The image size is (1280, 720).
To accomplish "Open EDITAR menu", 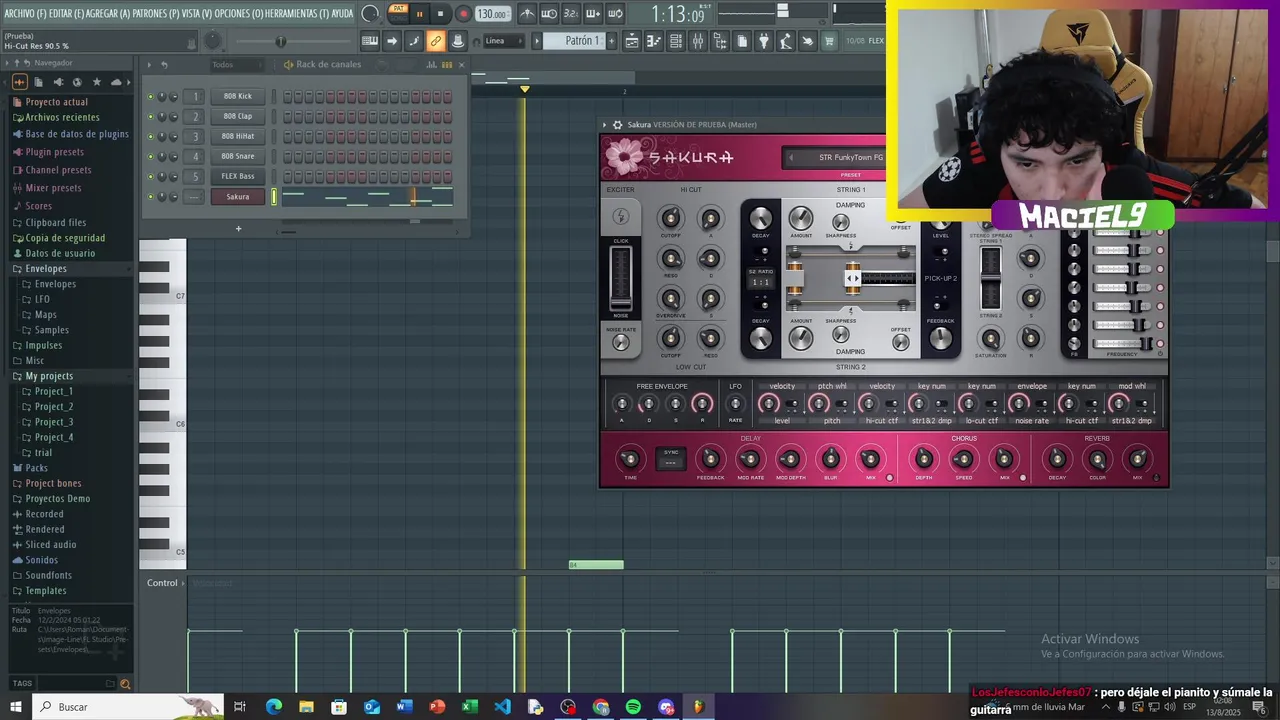I will (x=66, y=14).
